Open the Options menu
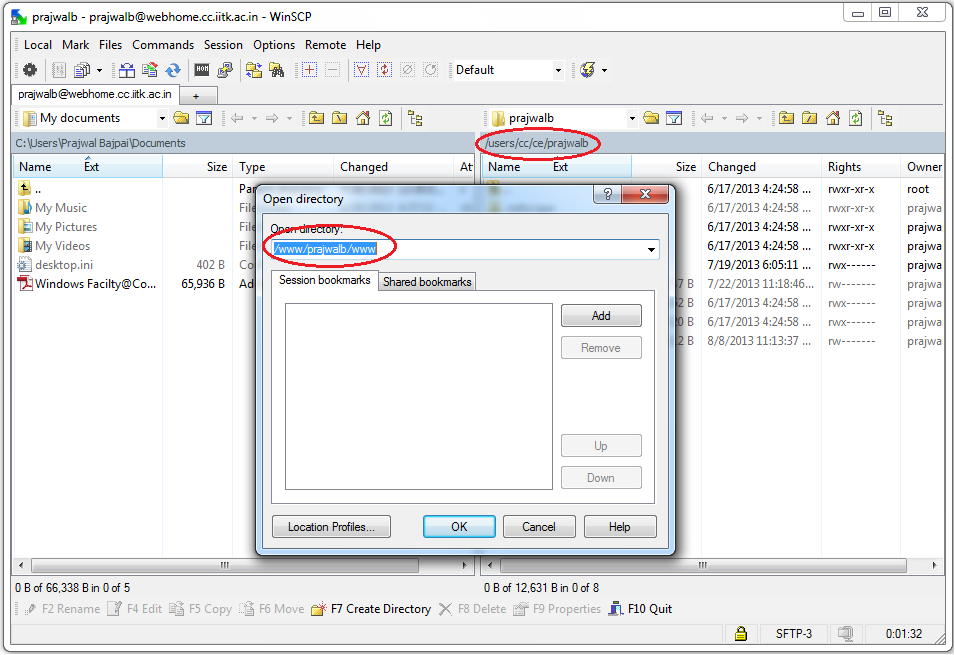The width and height of the screenshot is (955, 655). click(273, 44)
